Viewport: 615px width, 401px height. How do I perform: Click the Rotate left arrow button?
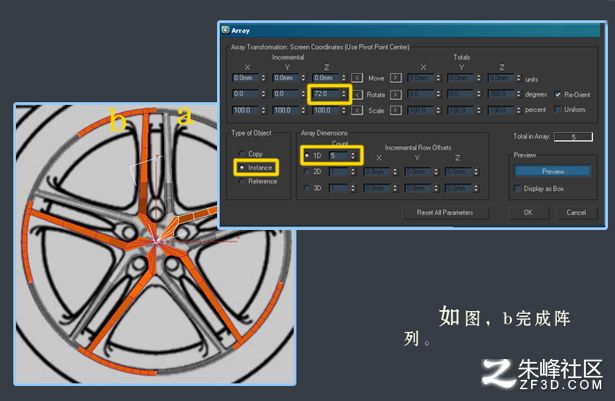tap(357, 95)
